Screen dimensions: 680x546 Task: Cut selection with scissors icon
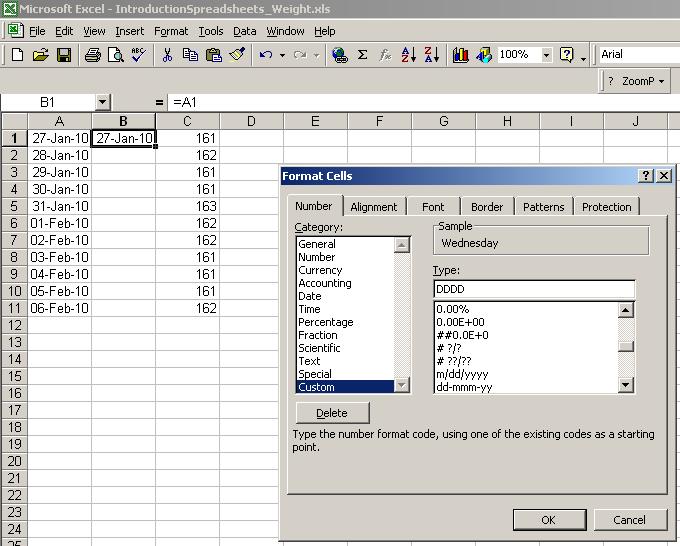[167, 55]
